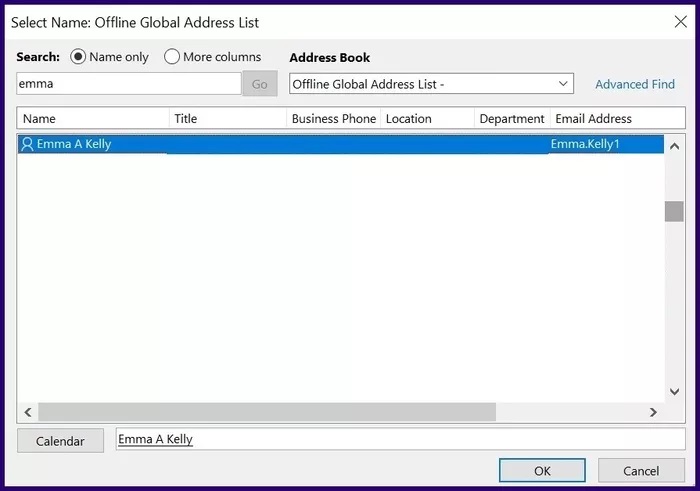
Task: Click the Cancel button
Action: click(x=641, y=470)
